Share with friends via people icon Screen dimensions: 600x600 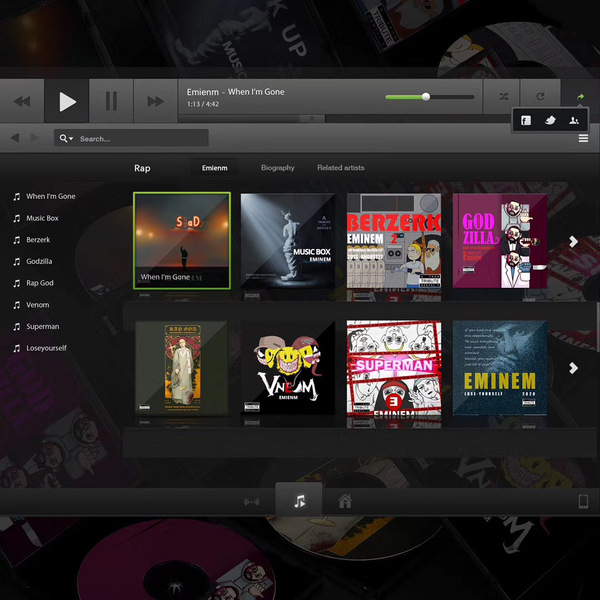(x=574, y=121)
